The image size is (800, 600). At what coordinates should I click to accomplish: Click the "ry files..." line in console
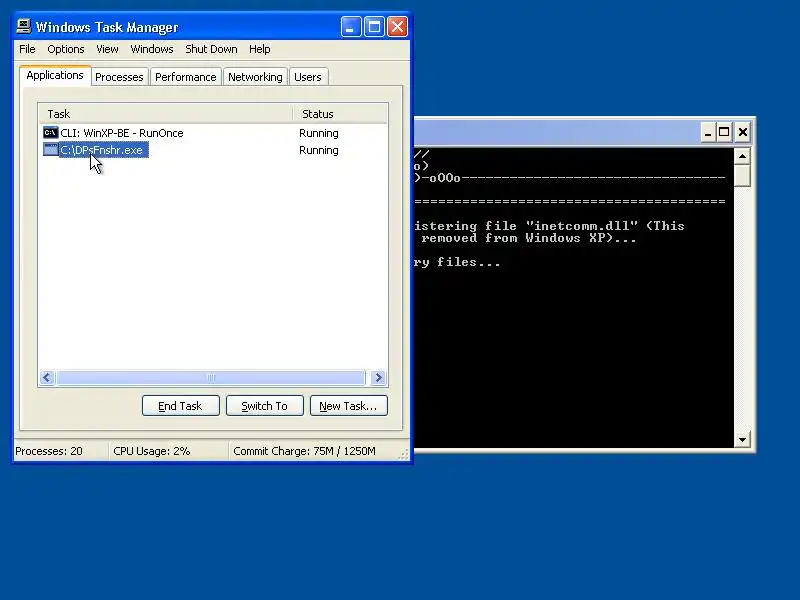point(457,262)
